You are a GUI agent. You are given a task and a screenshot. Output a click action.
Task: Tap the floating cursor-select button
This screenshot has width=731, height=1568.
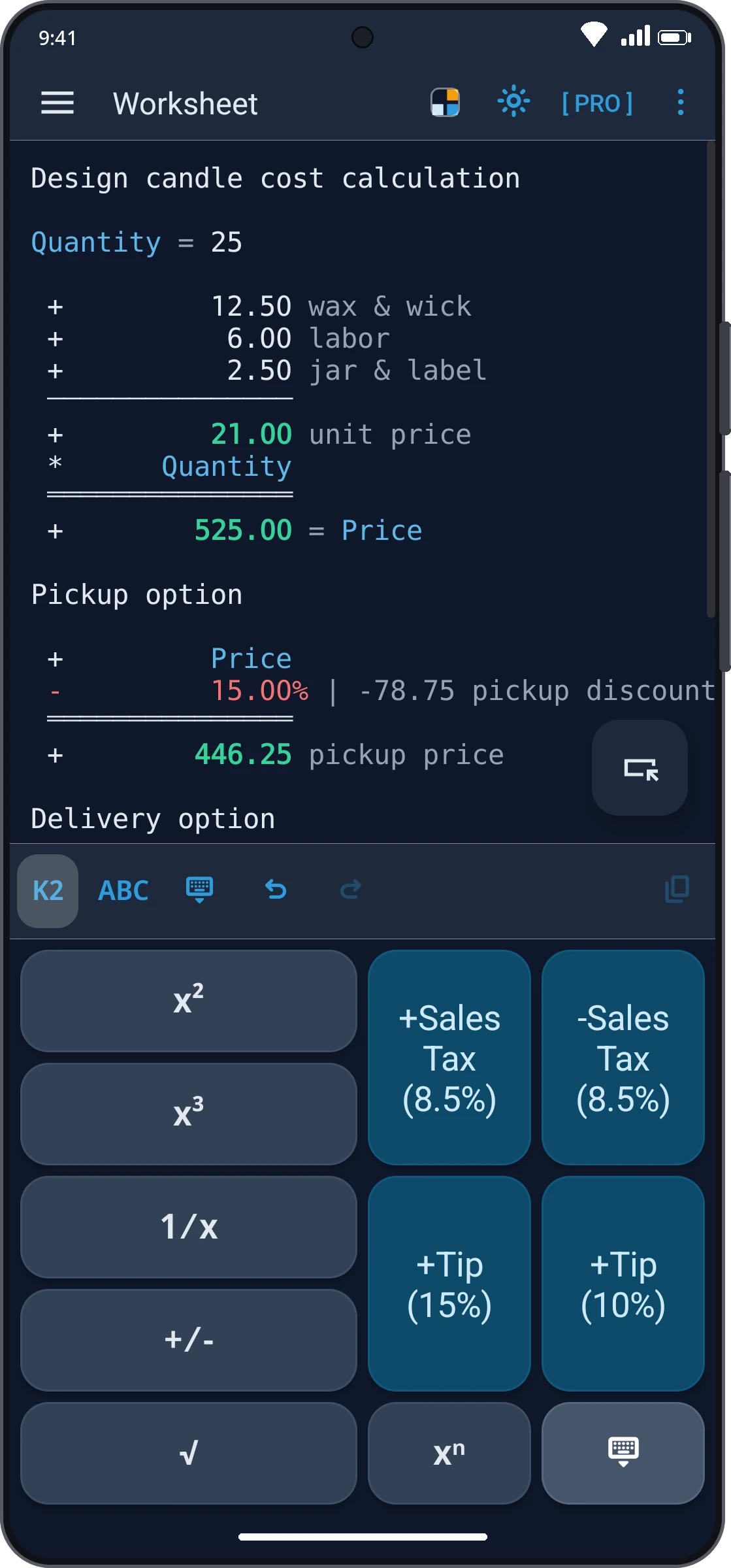[640, 768]
